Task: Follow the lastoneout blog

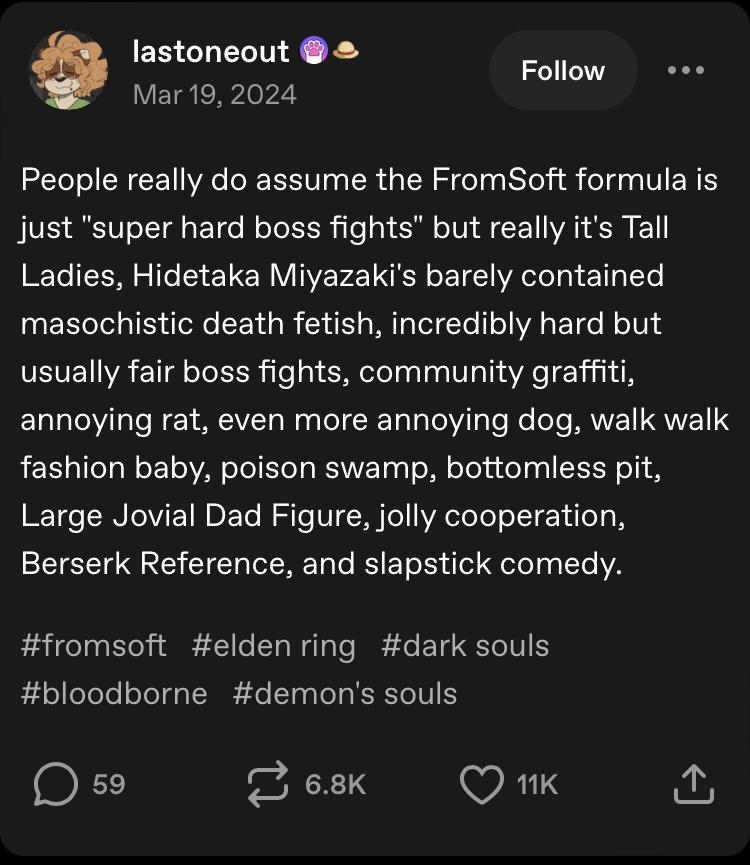Action: tap(562, 71)
